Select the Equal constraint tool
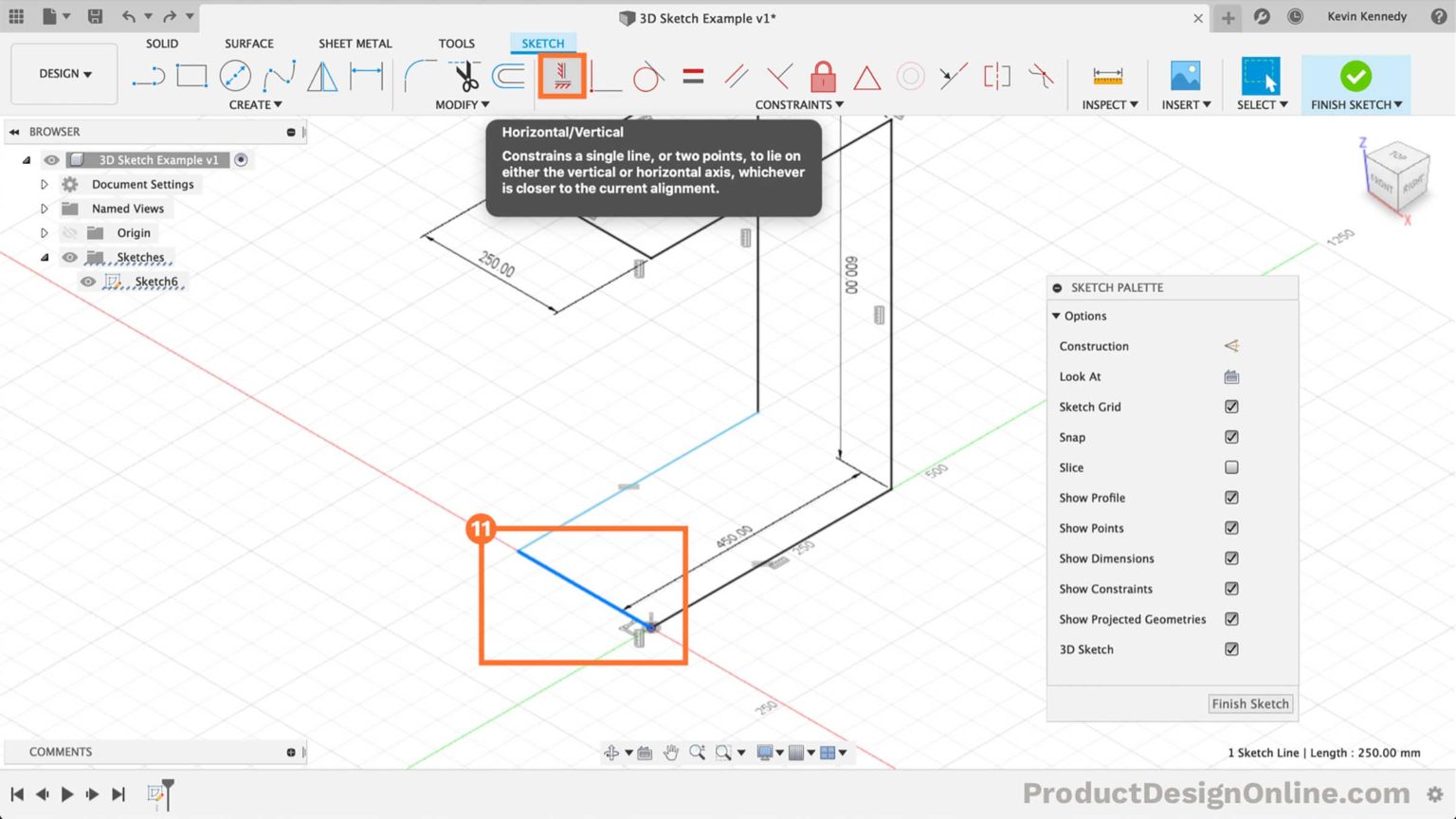 click(693, 76)
